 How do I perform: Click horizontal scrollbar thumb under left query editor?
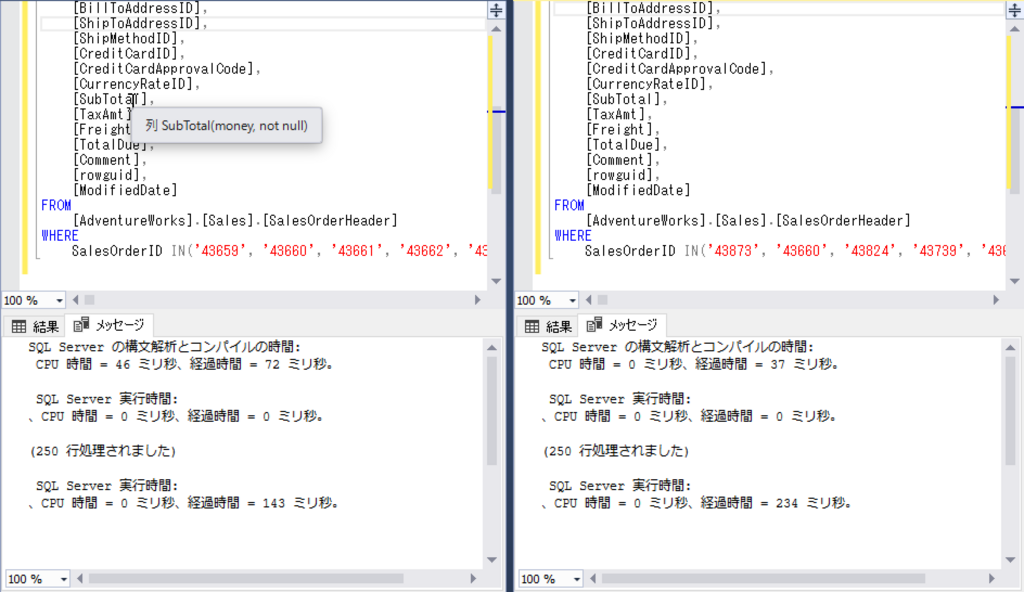(89, 300)
